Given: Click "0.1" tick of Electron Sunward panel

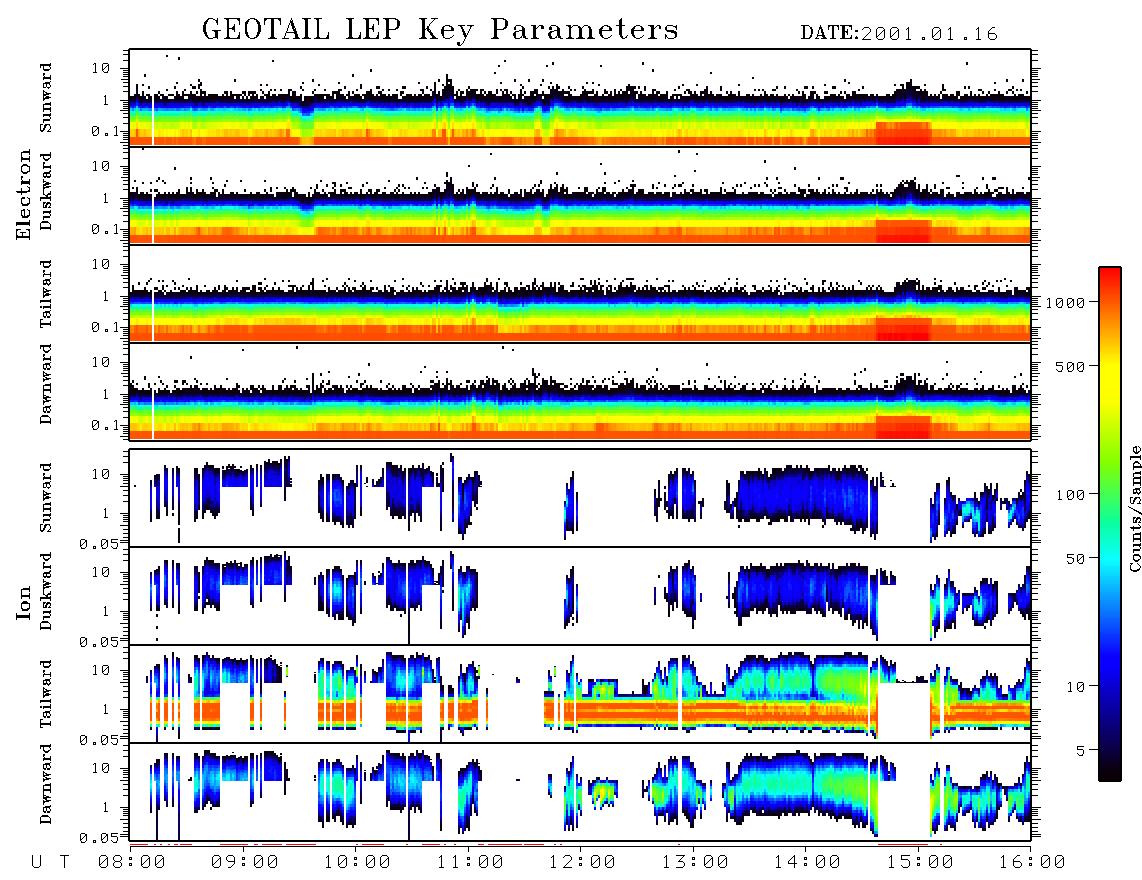Looking at the screenshot, I should tap(106, 131).
